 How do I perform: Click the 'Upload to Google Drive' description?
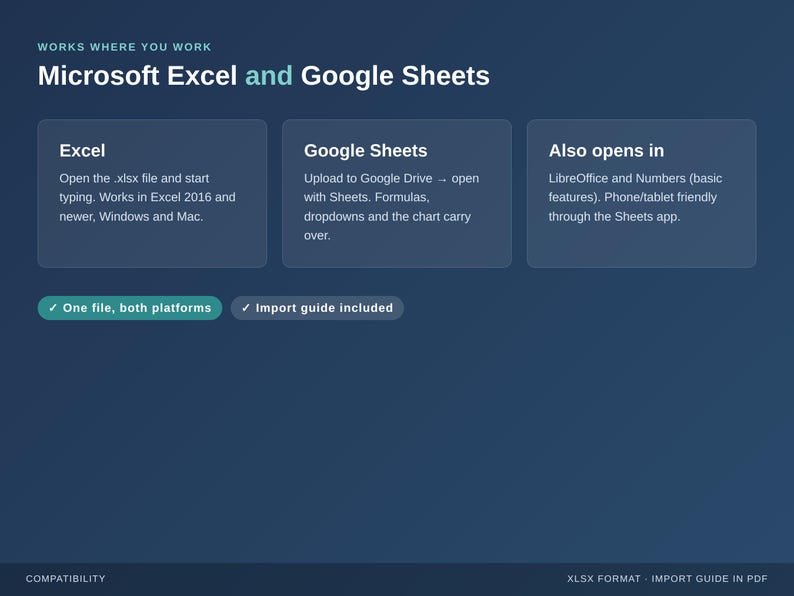pyautogui.click(x=391, y=207)
